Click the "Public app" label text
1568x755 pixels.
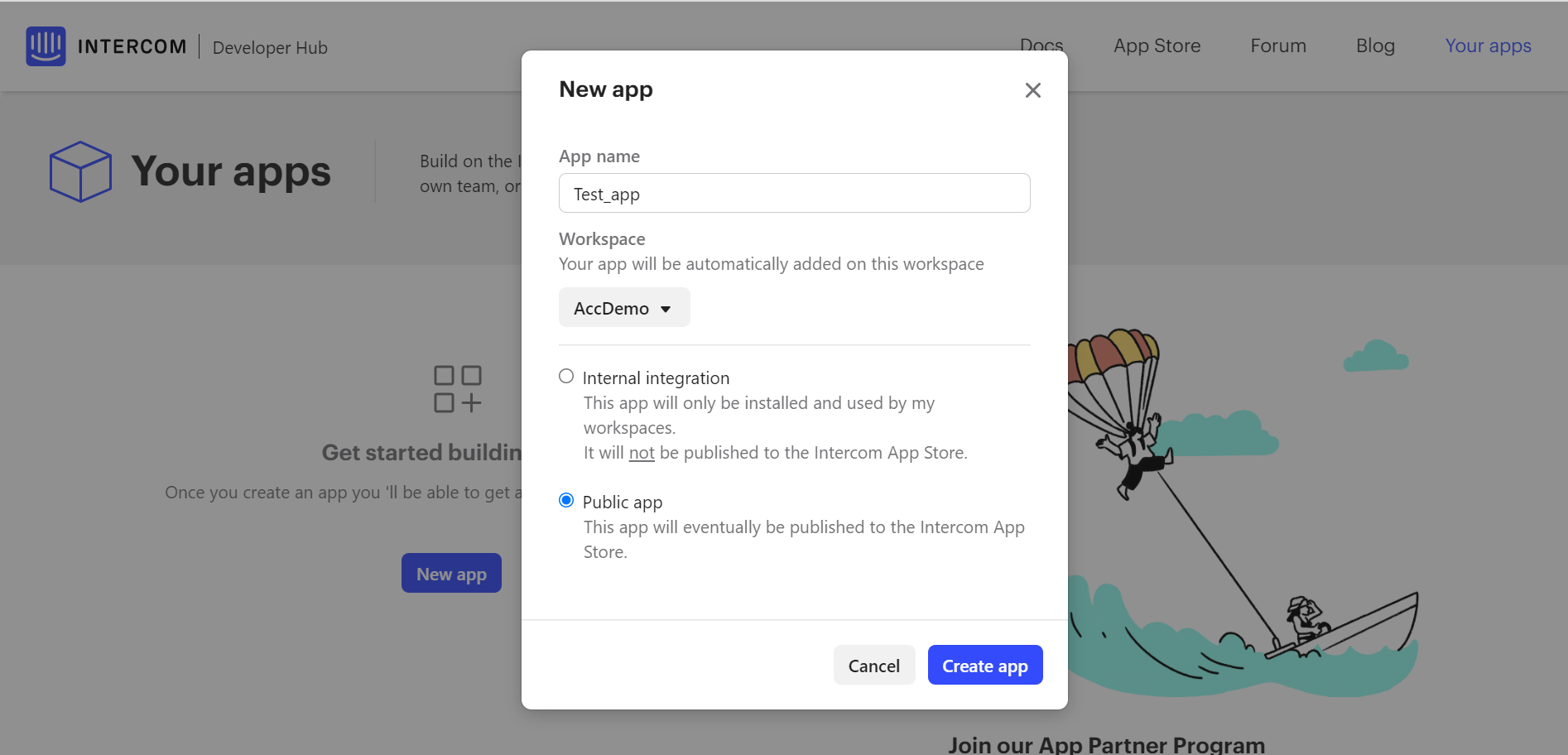(623, 502)
